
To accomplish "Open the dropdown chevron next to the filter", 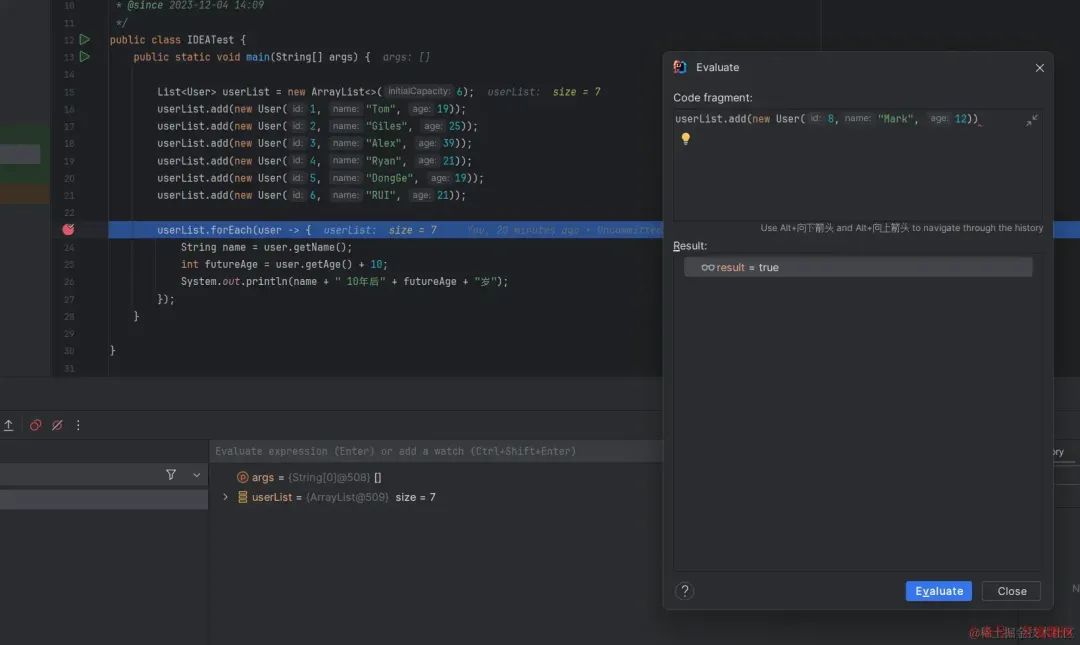I will (x=196, y=475).
